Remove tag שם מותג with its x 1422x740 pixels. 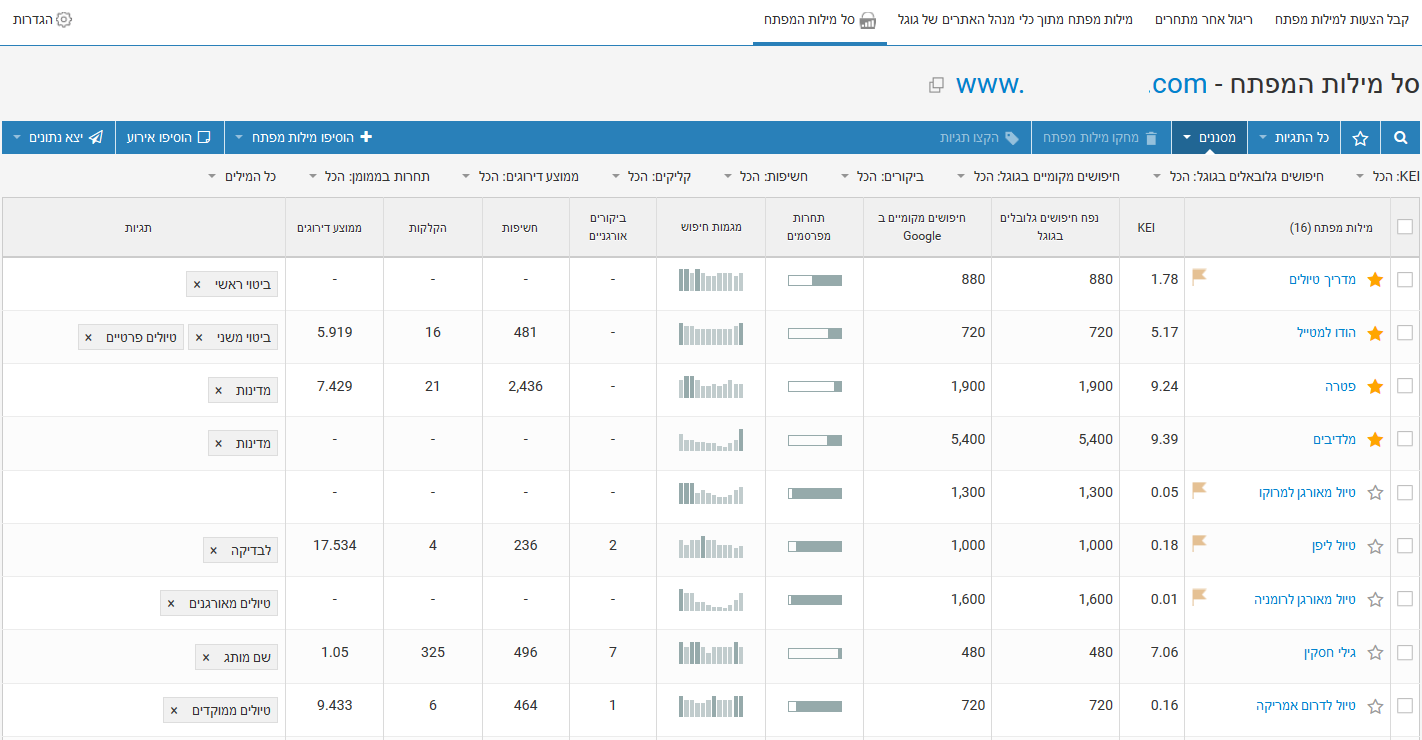pyautogui.click(x=206, y=657)
